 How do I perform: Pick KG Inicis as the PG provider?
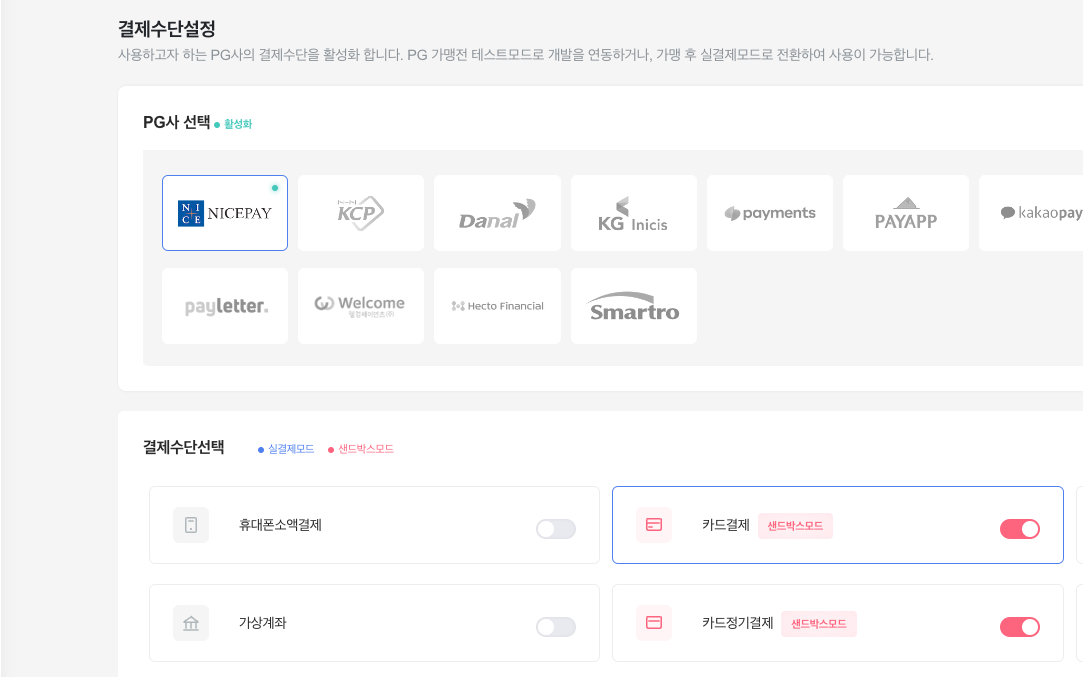tap(633, 213)
